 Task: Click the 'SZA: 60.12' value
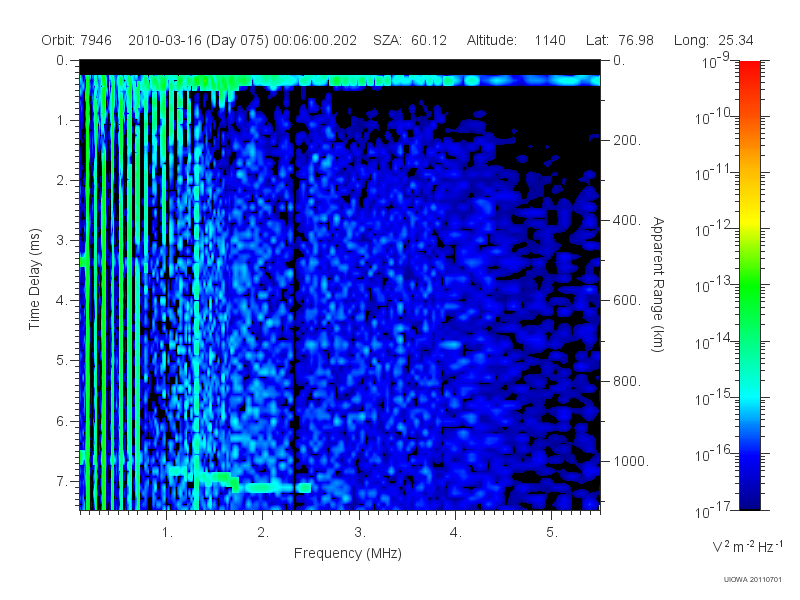(410, 40)
